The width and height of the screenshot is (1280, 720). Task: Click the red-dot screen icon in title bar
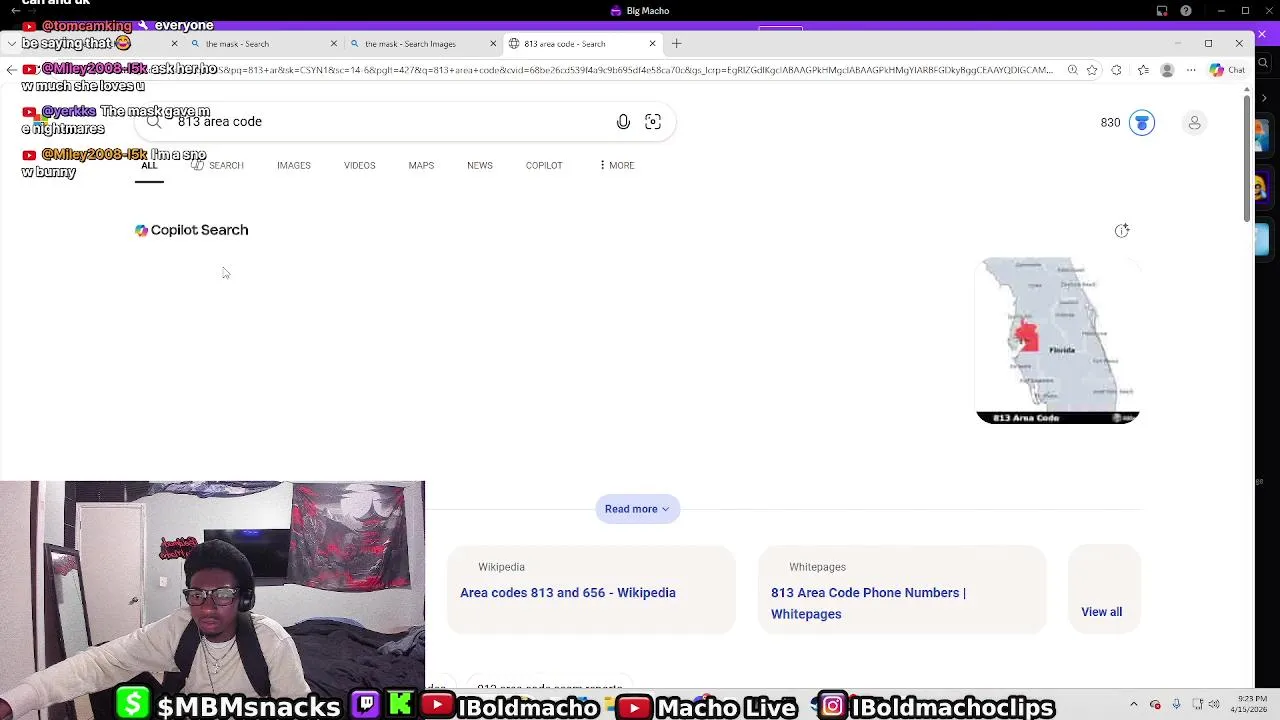click(x=1162, y=11)
